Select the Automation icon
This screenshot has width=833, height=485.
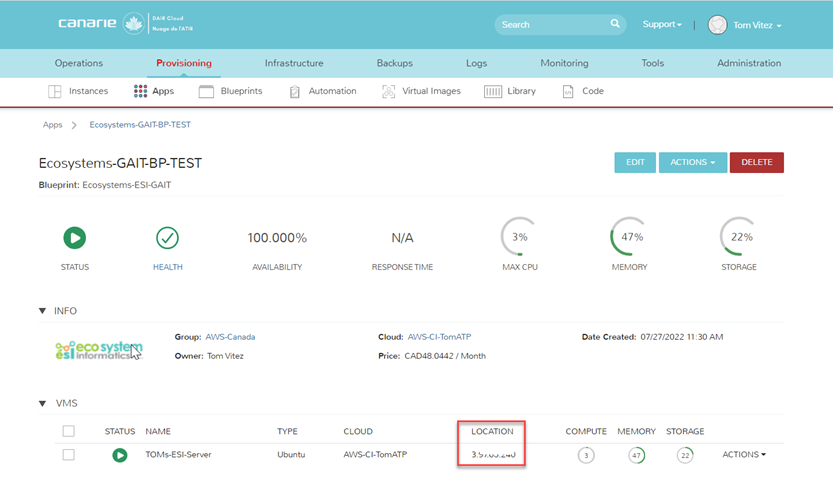[x=295, y=91]
